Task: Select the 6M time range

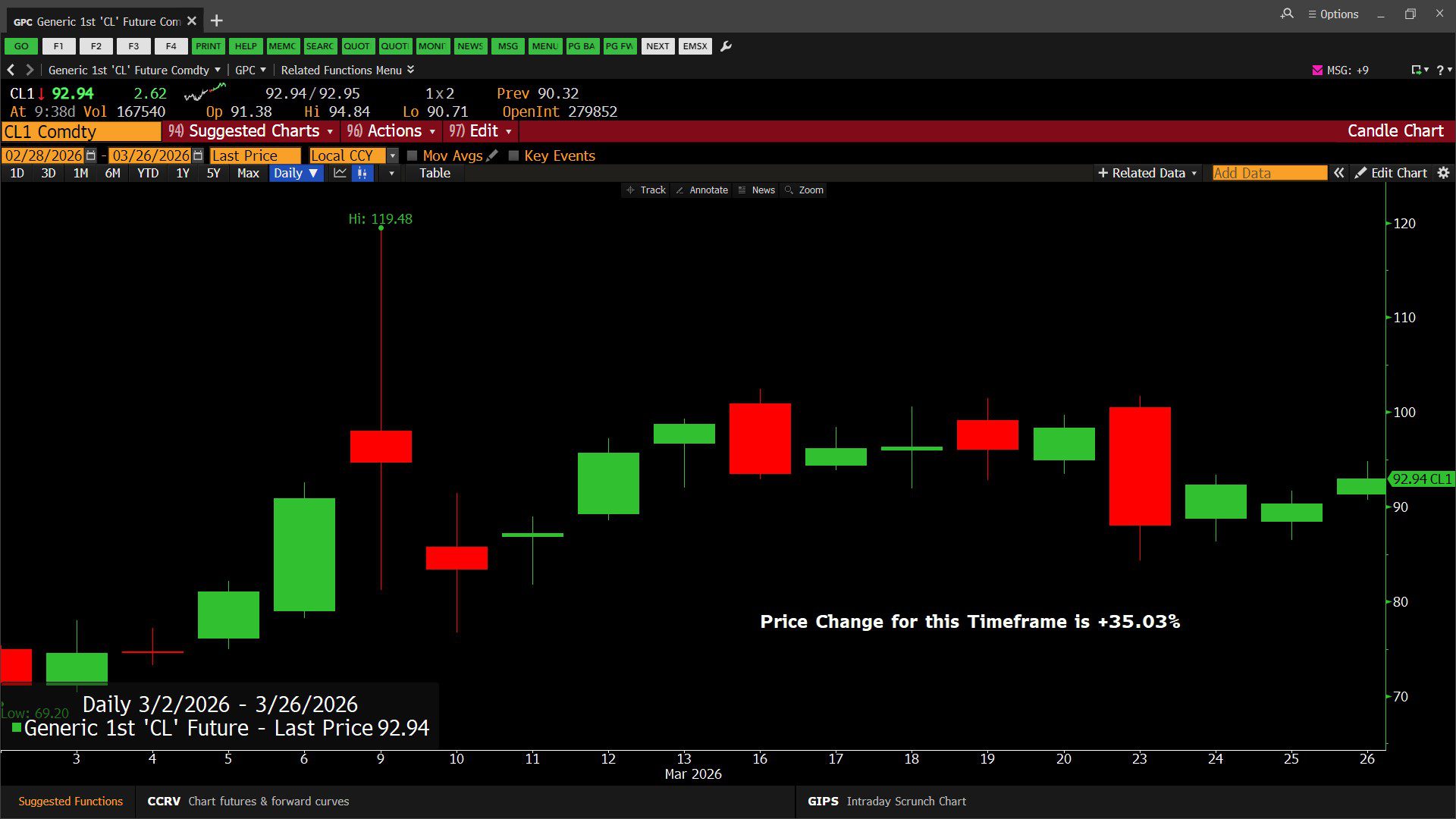Action: (112, 173)
